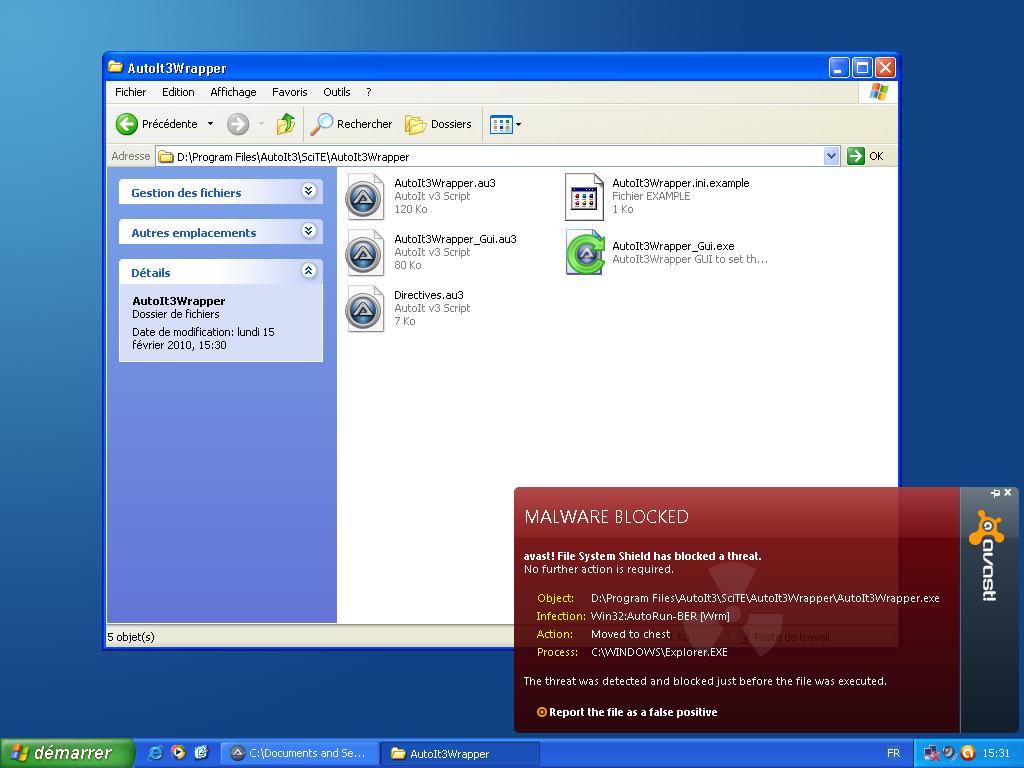Select the AutoIt3Wrapper_Gui.exe application icon
The width and height of the screenshot is (1024, 768).
click(x=584, y=253)
